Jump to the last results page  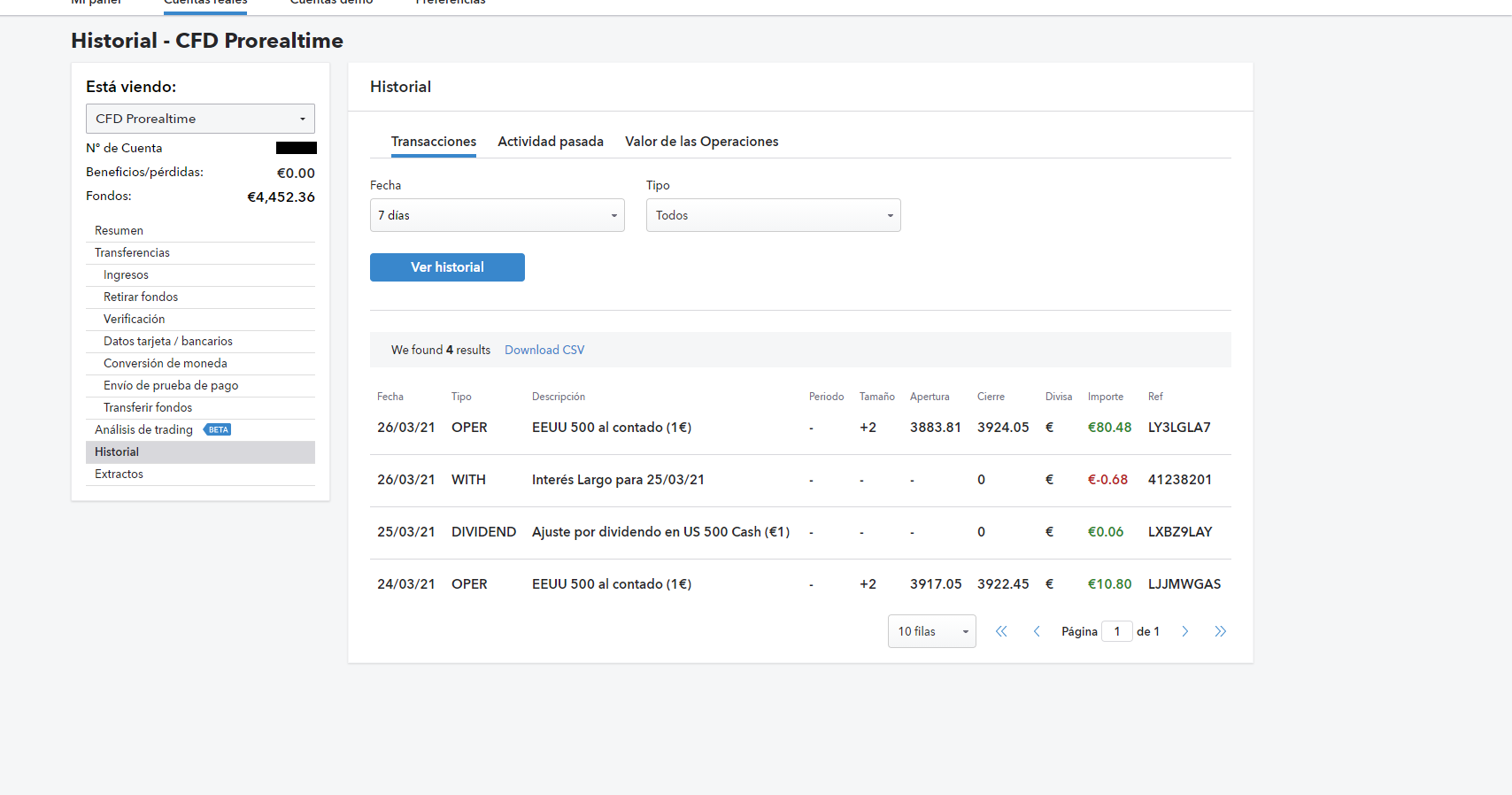click(x=1220, y=631)
